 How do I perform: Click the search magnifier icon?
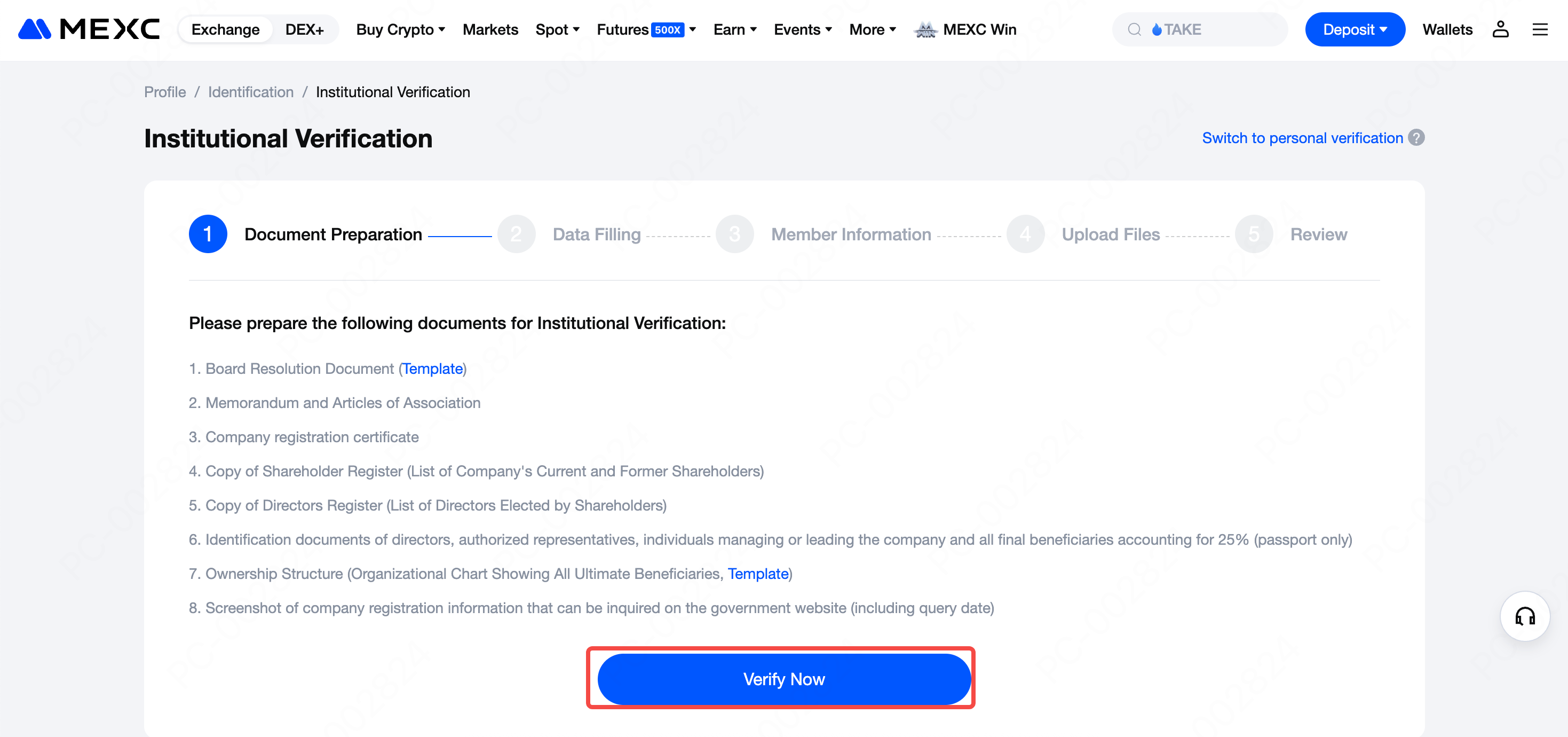coord(1134,29)
